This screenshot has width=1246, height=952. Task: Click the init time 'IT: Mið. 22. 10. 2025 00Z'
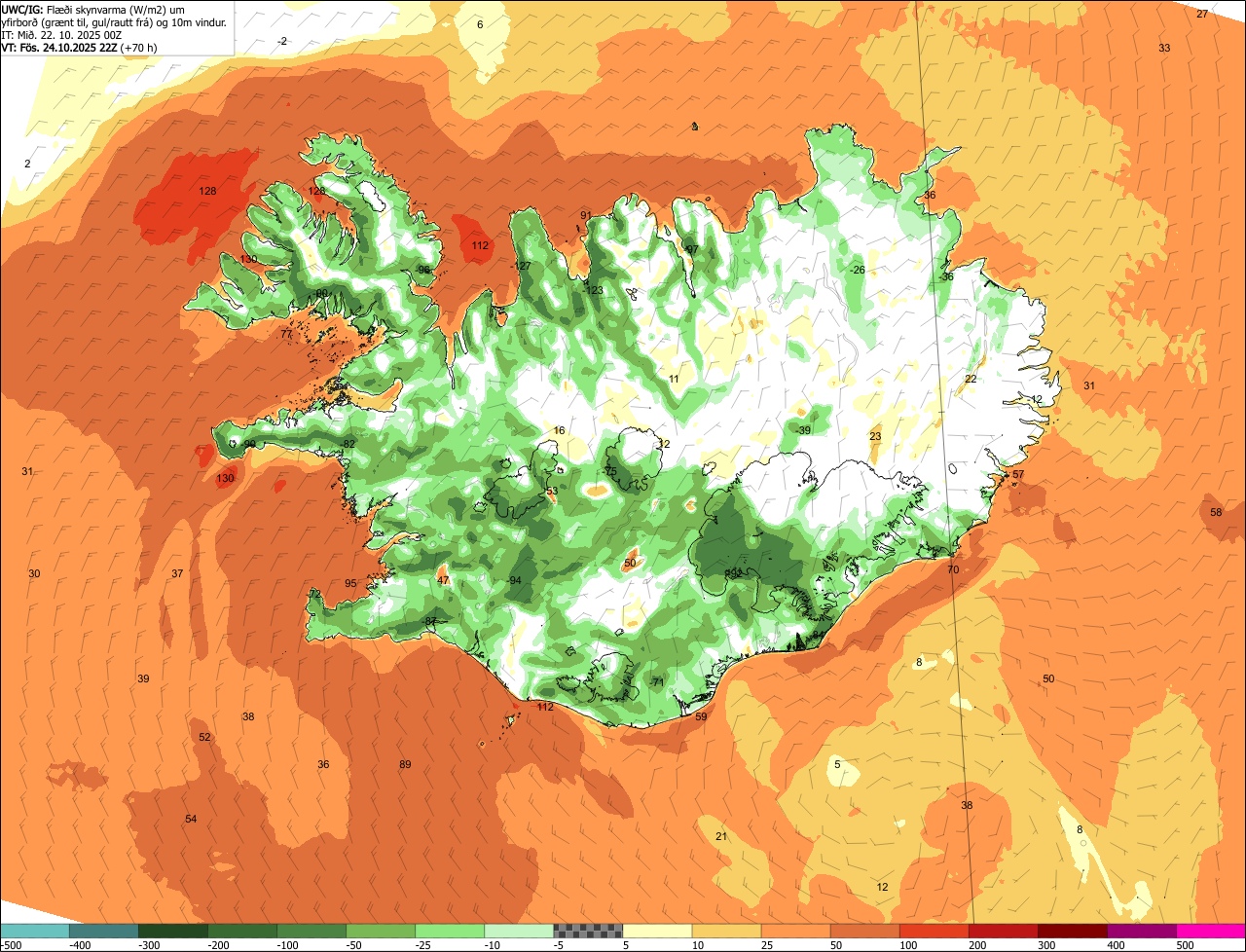pos(60,34)
